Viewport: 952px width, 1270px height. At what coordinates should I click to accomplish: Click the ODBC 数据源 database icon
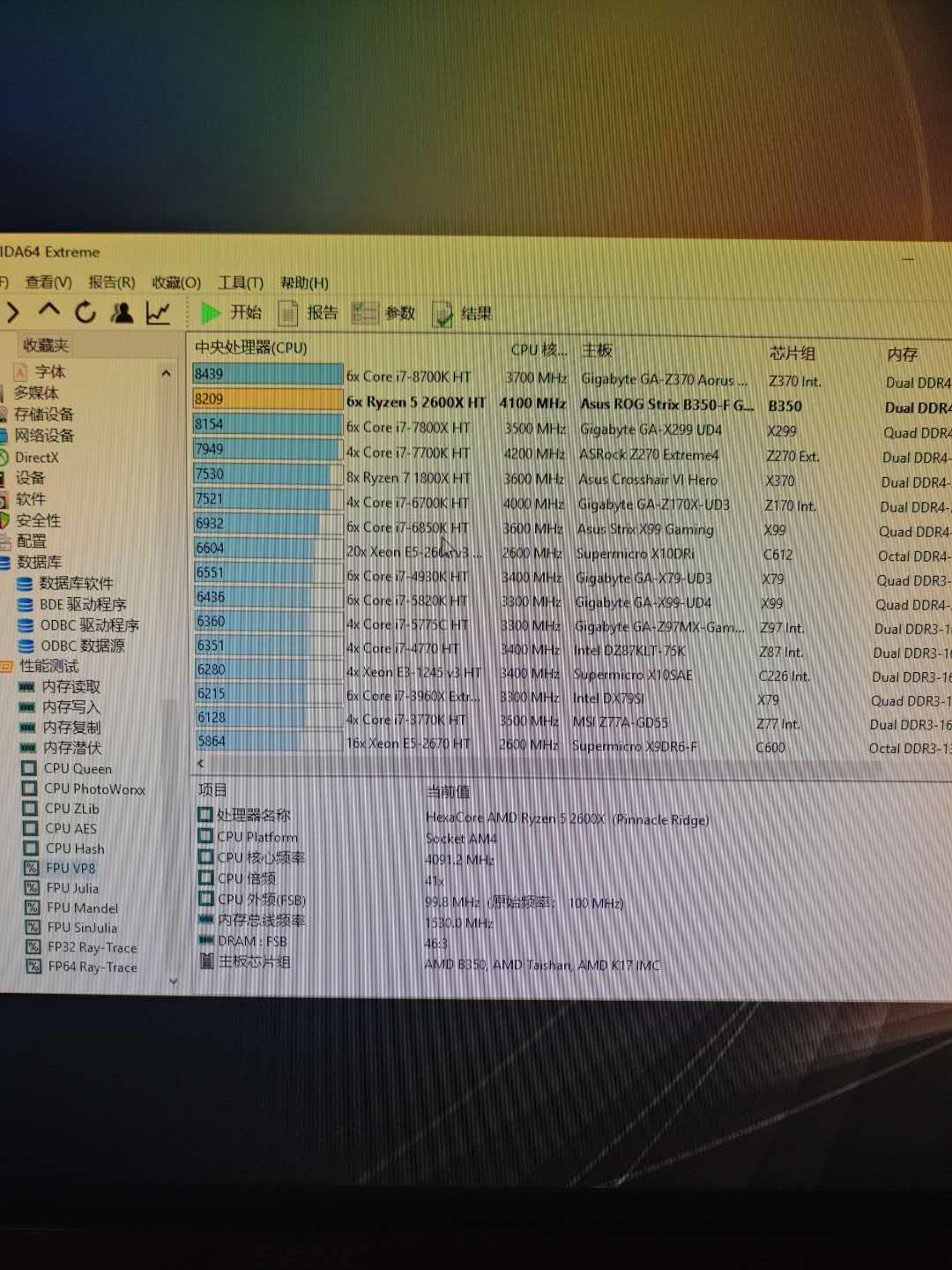(26, 646)
